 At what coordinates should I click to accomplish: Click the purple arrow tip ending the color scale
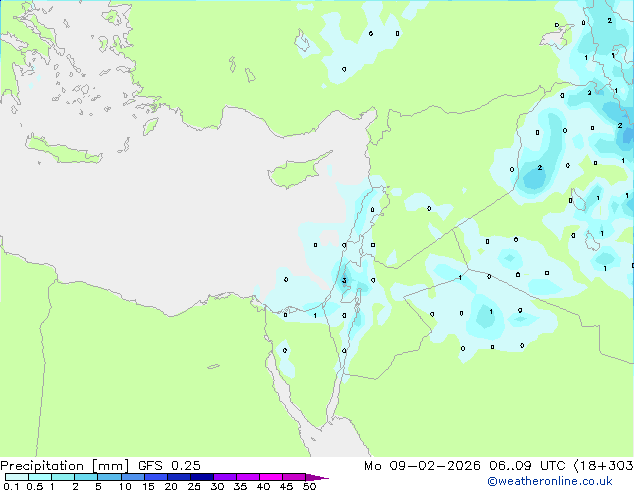(317, 477)
